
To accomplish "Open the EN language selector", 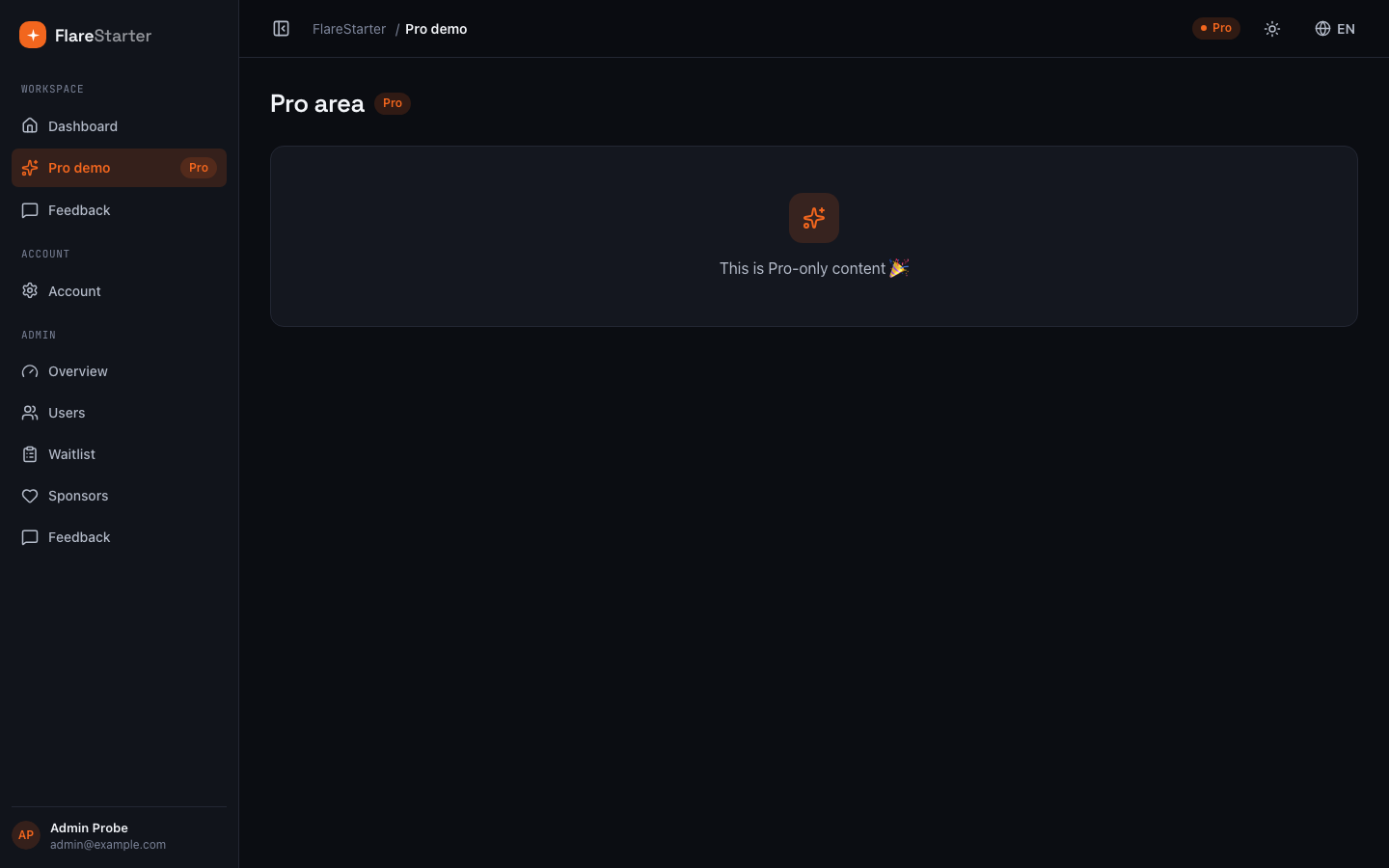I will click(x=1335, y=29).
